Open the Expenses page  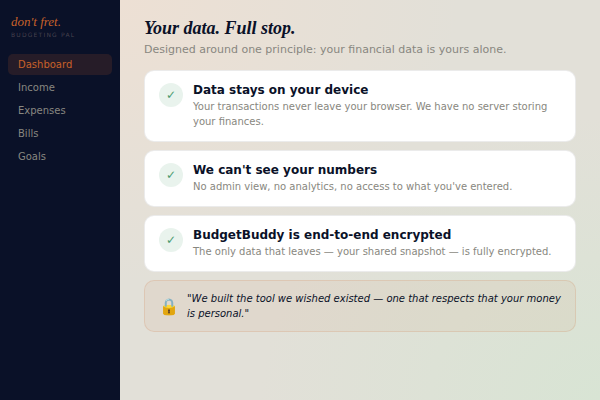[x=41, y=111]
